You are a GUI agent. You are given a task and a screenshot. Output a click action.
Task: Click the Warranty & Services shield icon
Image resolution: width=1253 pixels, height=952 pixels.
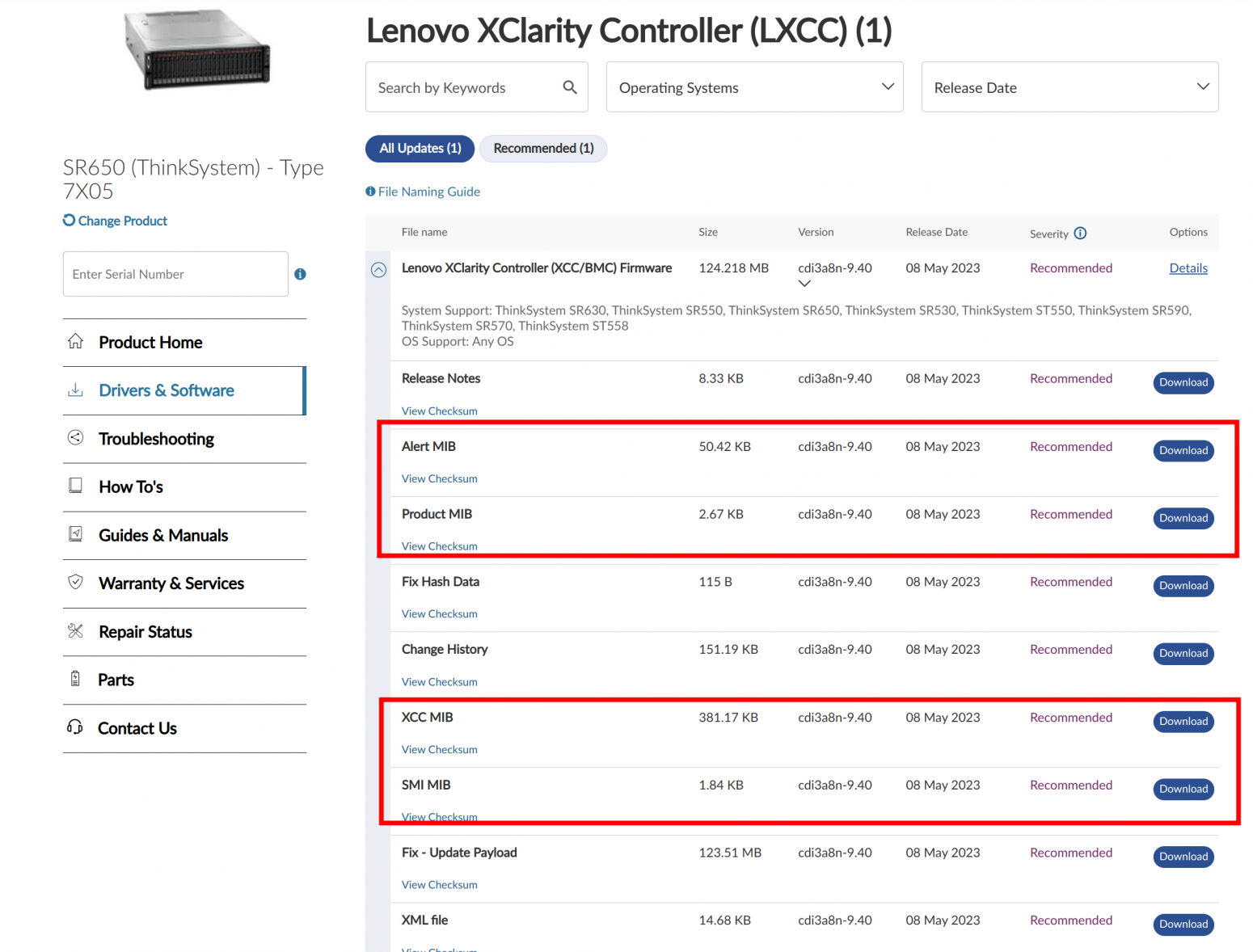tap(75, 582)
